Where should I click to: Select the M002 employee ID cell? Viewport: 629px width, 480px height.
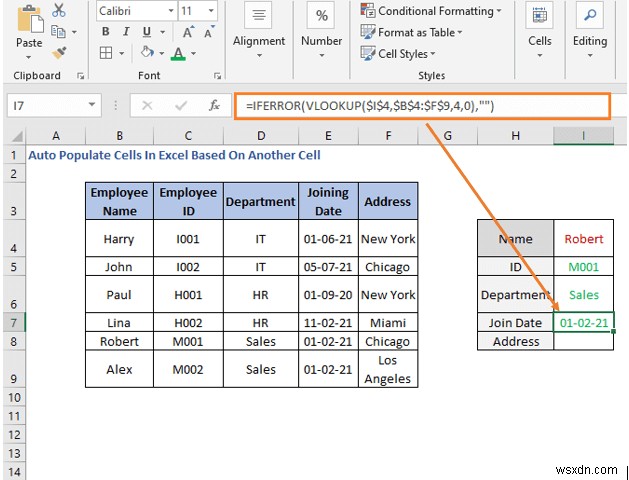click(x=188, y=369)
